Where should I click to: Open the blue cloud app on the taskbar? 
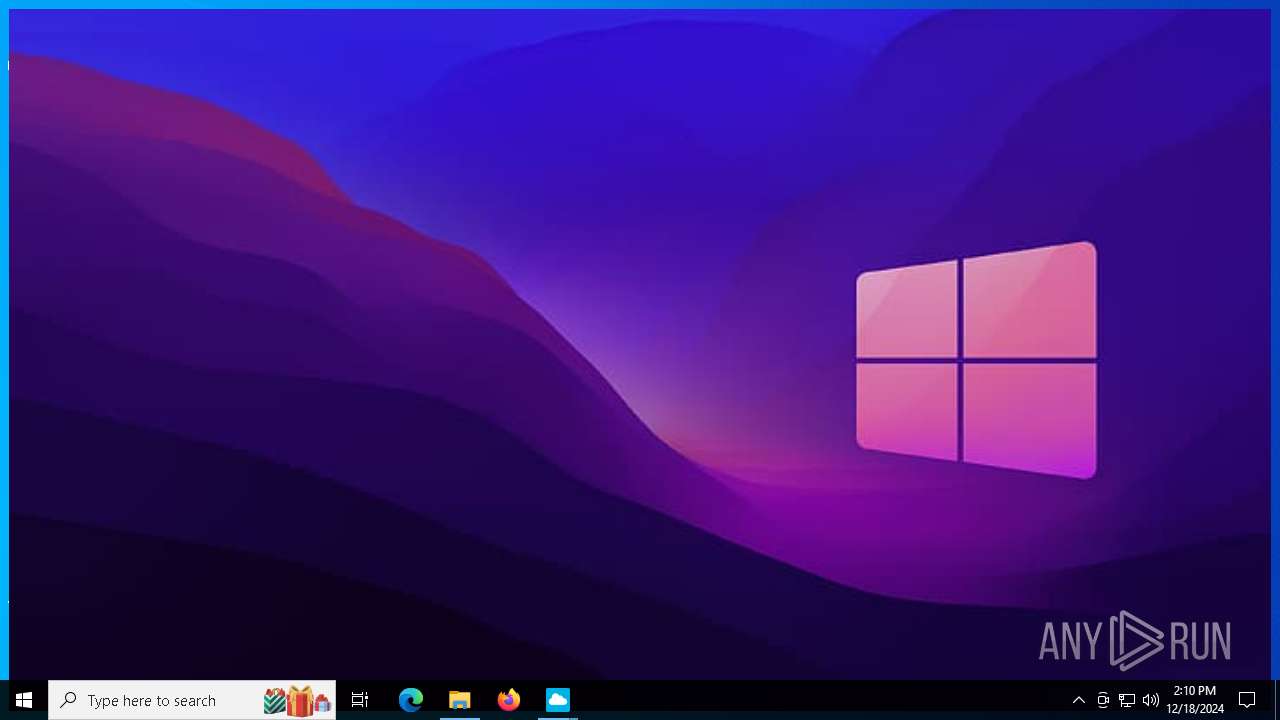pyautogui.click(x=558, y=700)
